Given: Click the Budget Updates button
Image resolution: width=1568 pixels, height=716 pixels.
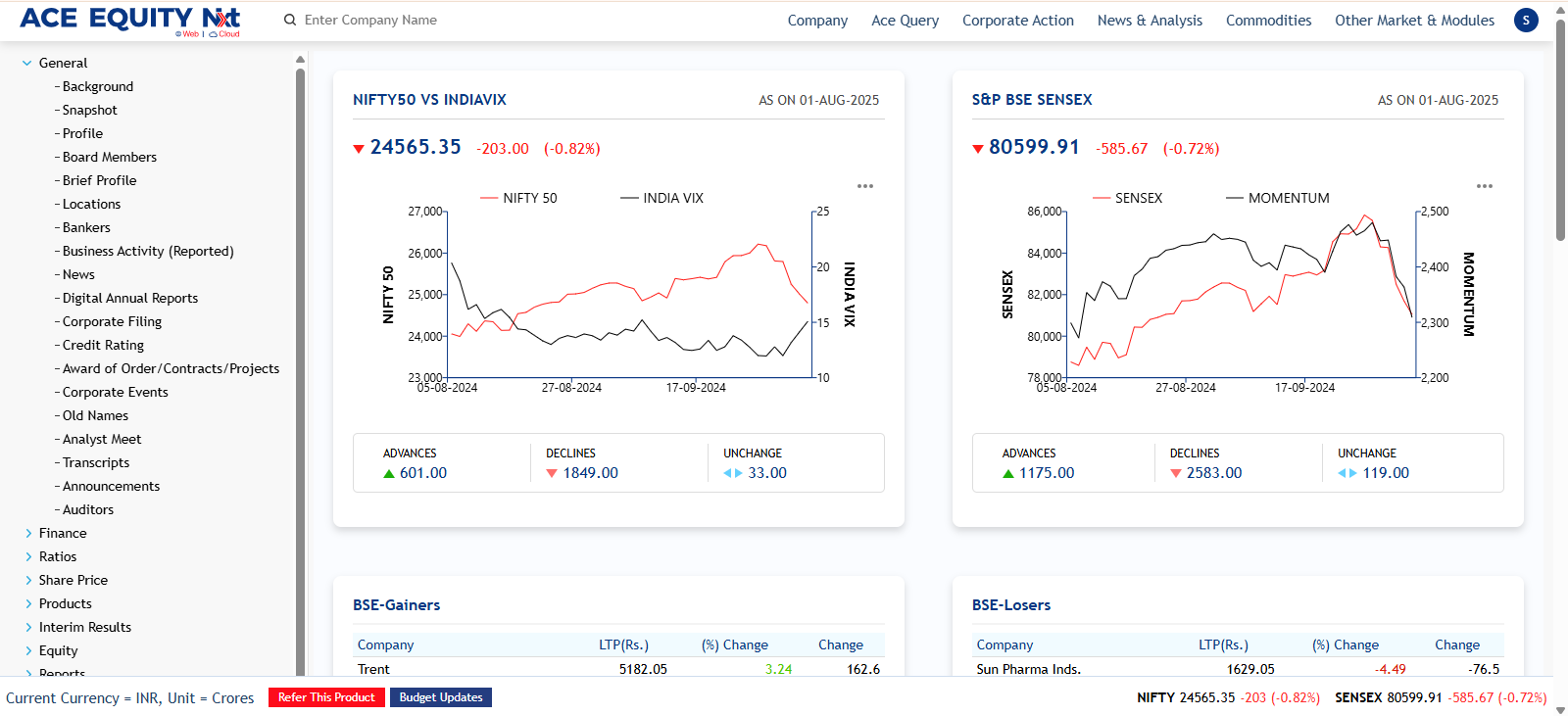Looking at the screenshot, I should [x=441, y=697].
